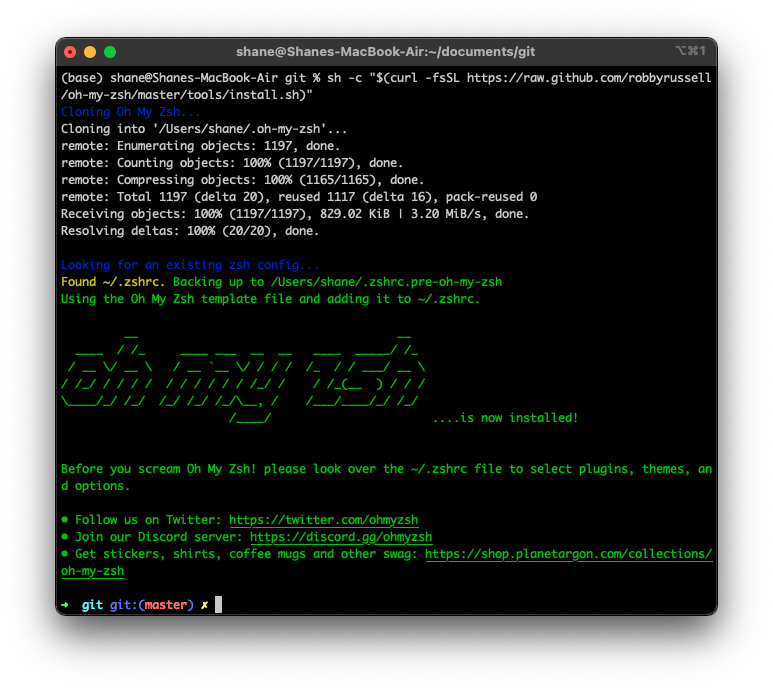
Task: Click the 'Looking for an existing zsh config...' line
Action: coord(190,265)
